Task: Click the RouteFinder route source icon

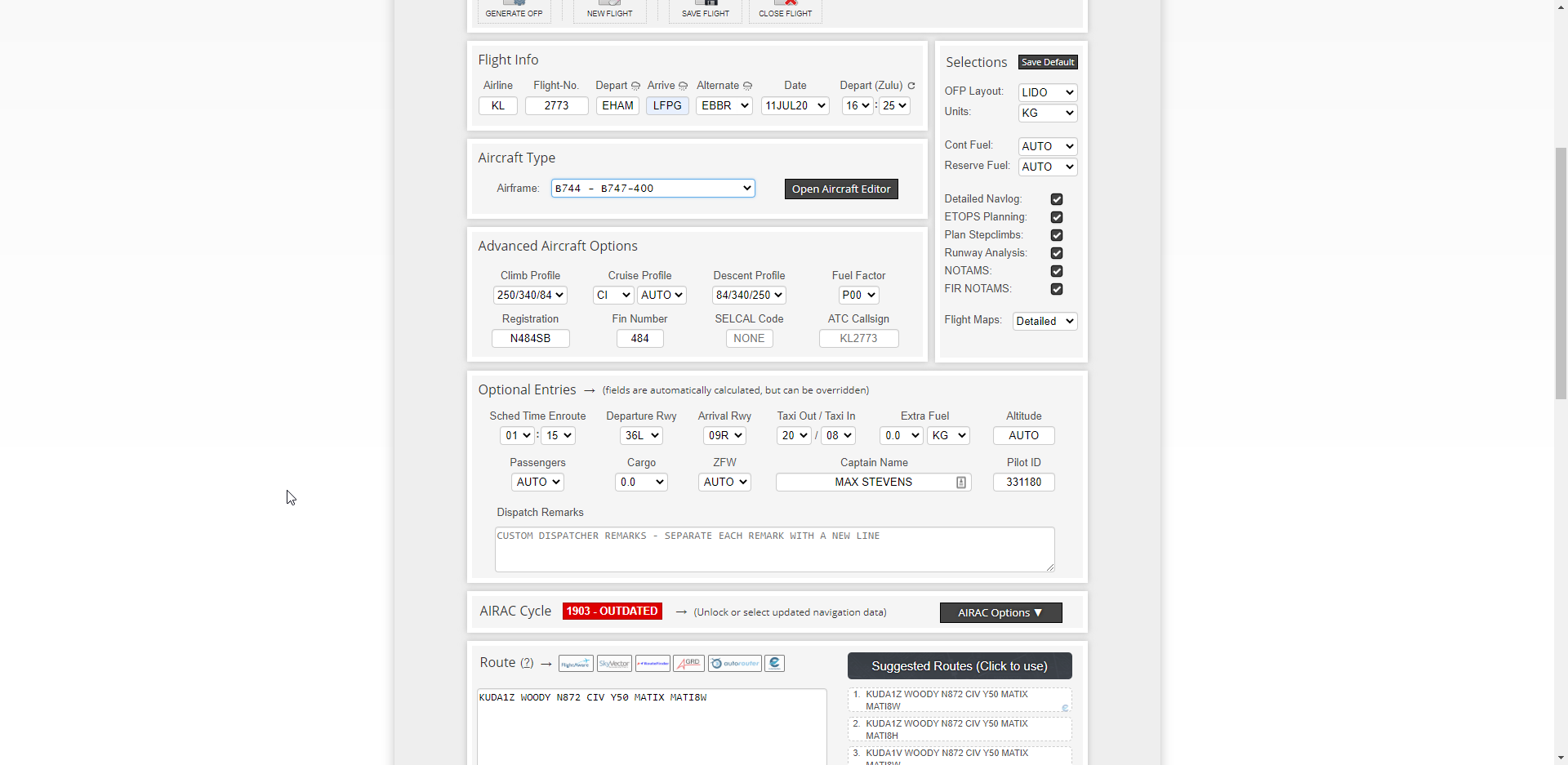Action: pyautogui.click(x=653, y=664)
